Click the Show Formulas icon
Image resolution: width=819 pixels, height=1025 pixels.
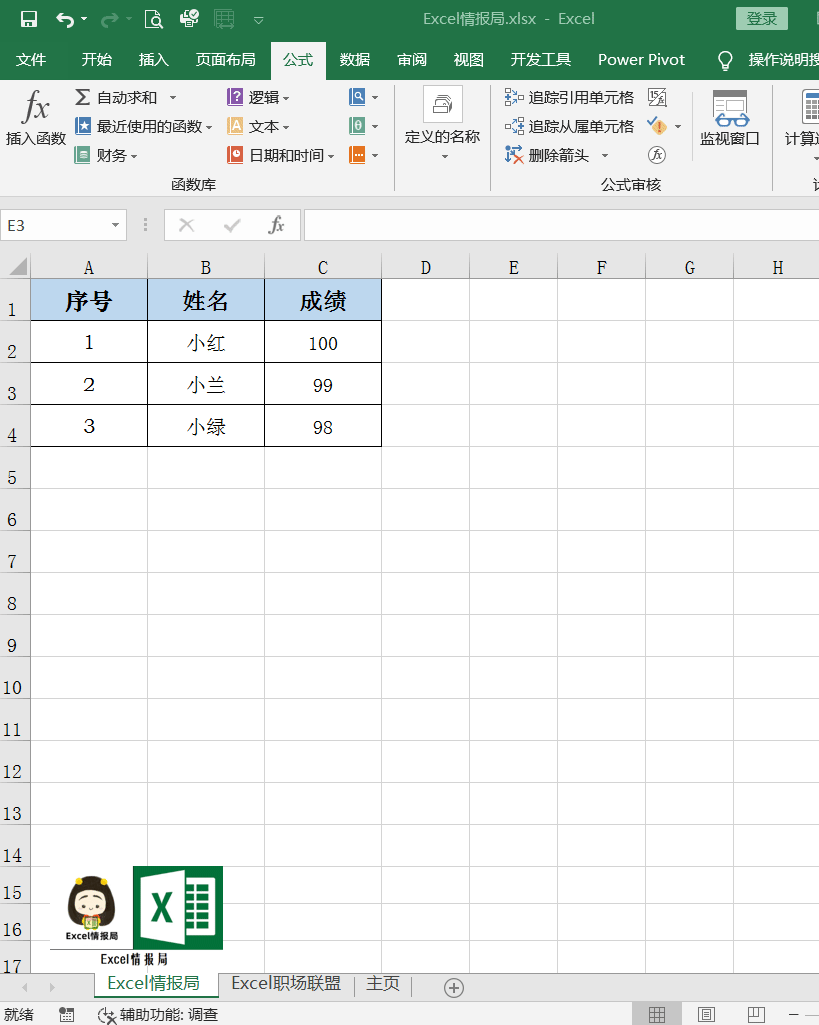click(657, 97)
